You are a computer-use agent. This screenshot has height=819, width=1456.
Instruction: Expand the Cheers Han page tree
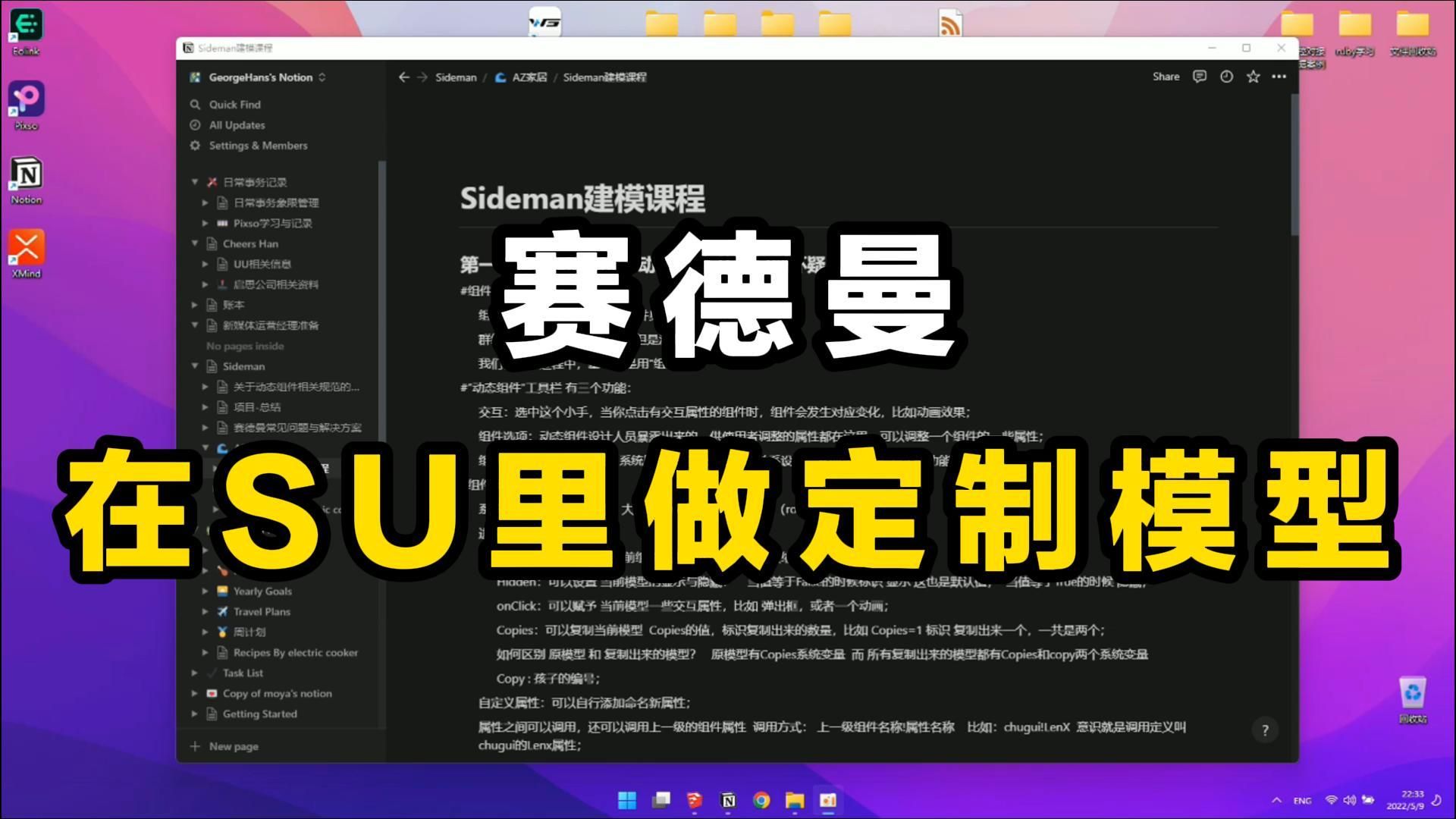point(194,243)
